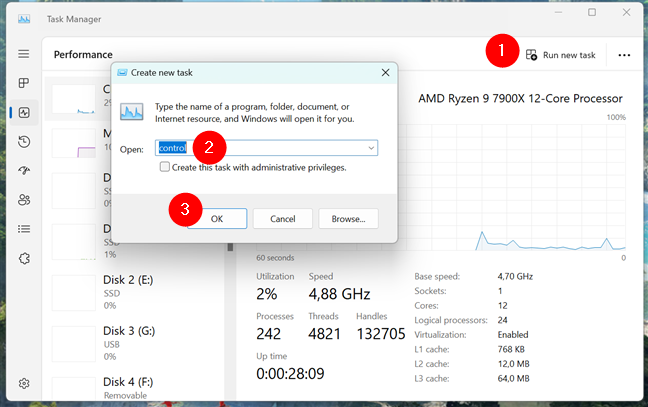Click the L2 cache value 12,0 MB
The width and height of the screenshot is (648, 407).
click(514, 364)
